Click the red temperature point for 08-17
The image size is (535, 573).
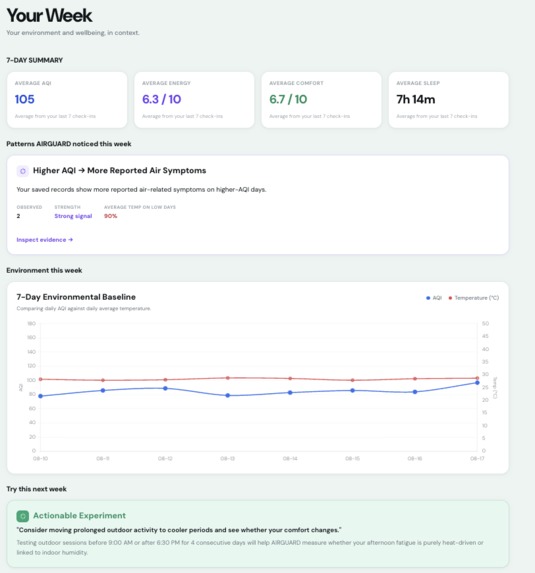coord(477,378)
